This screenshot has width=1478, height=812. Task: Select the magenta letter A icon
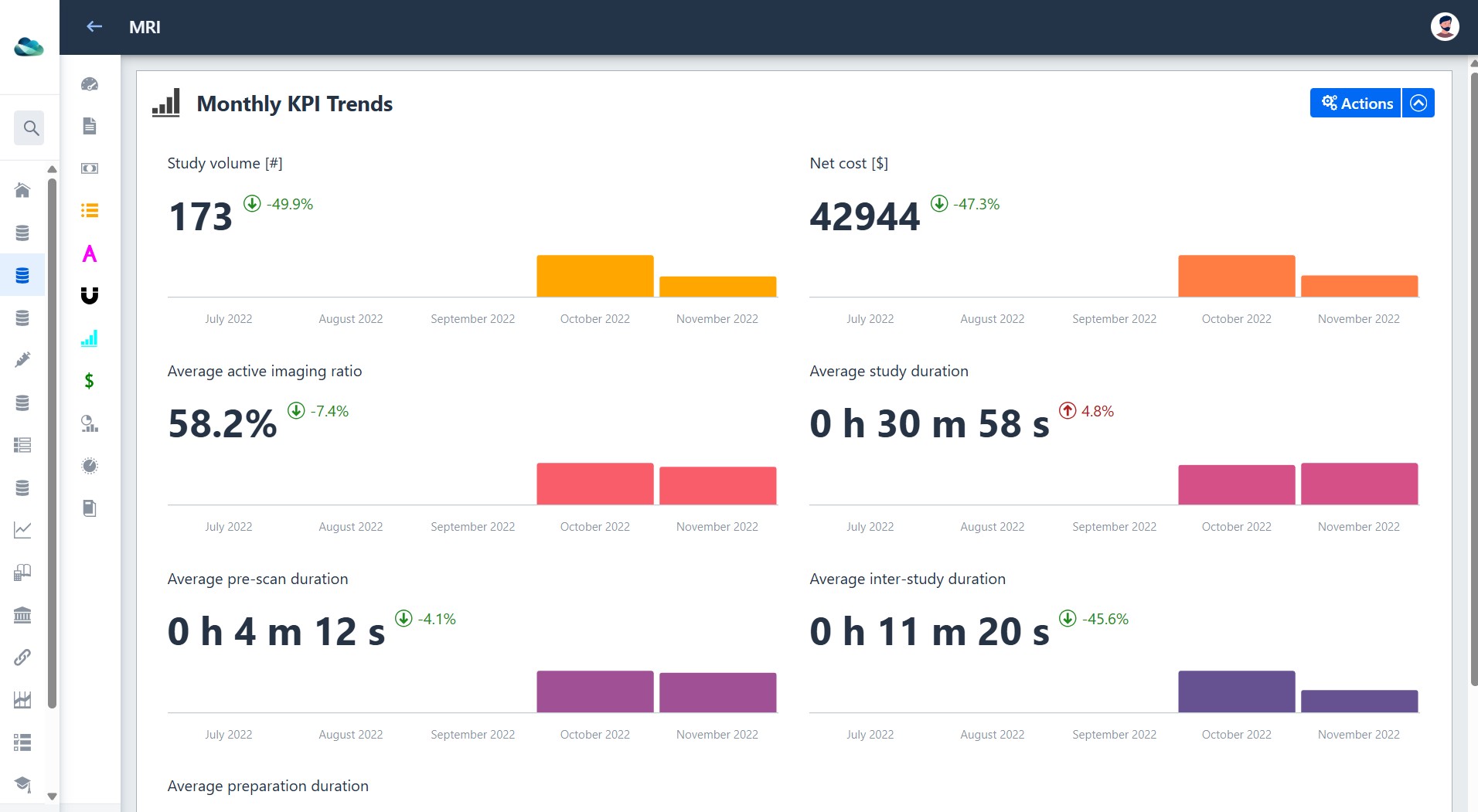(90, 253)
